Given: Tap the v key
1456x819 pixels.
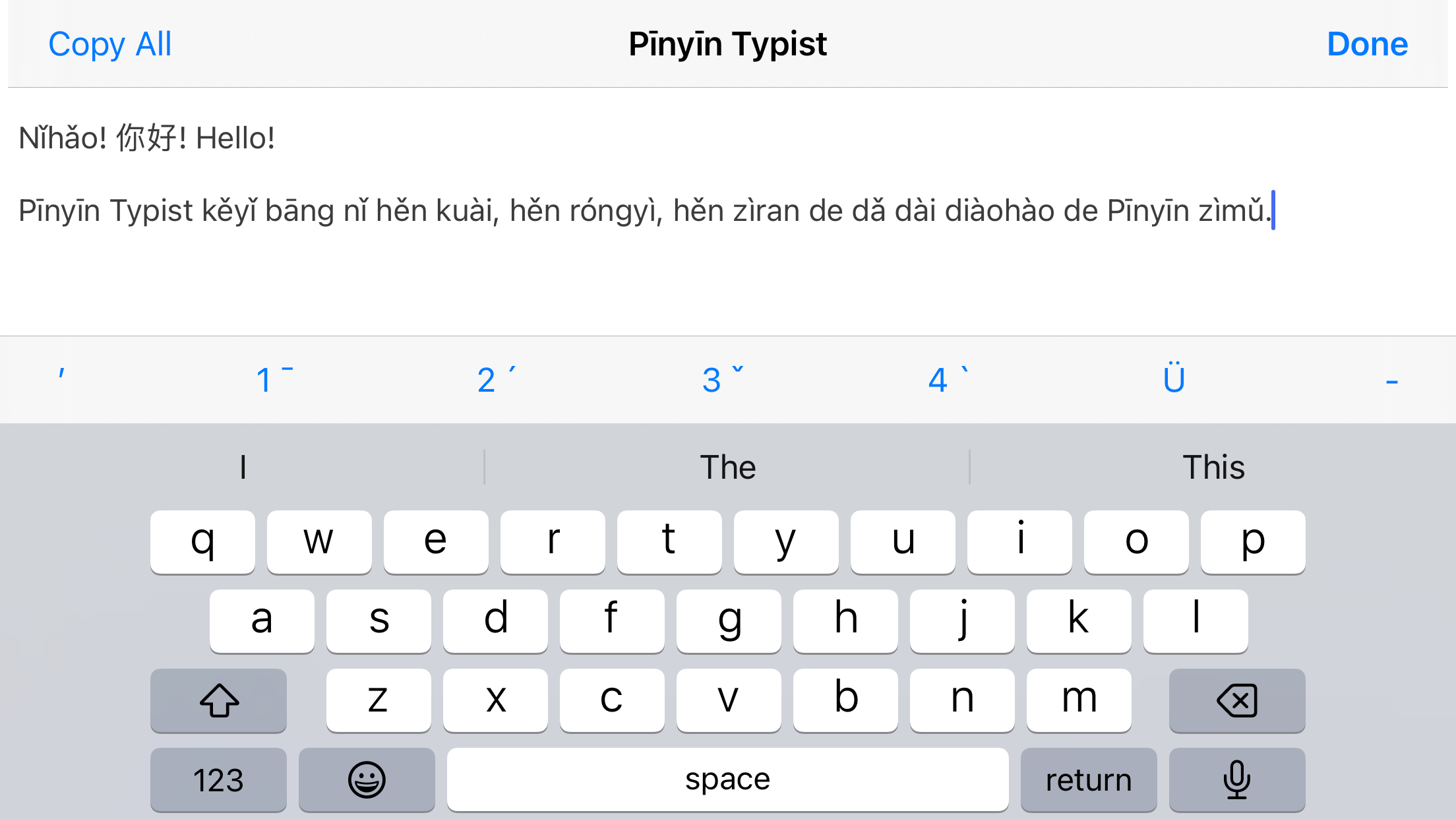Looking at the screenshot, I should coord(729,700).
